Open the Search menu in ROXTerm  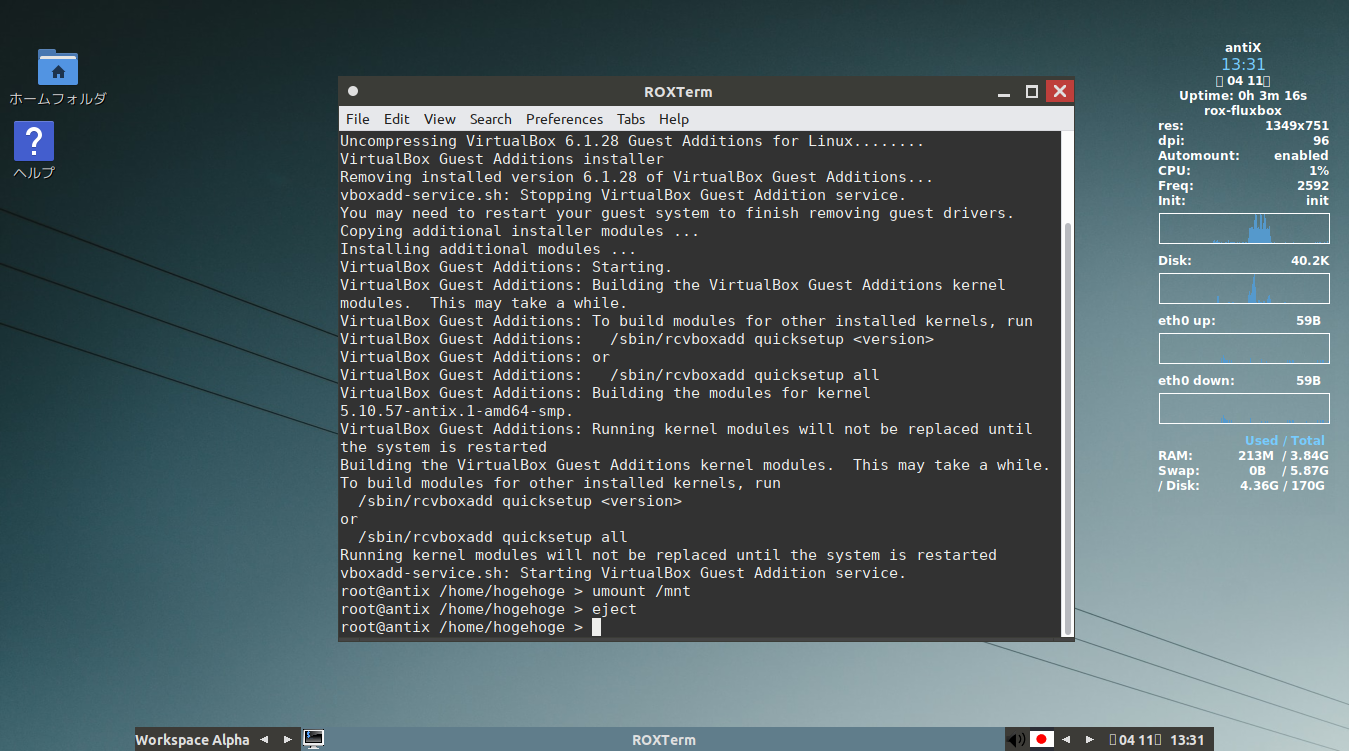(490, 119)
